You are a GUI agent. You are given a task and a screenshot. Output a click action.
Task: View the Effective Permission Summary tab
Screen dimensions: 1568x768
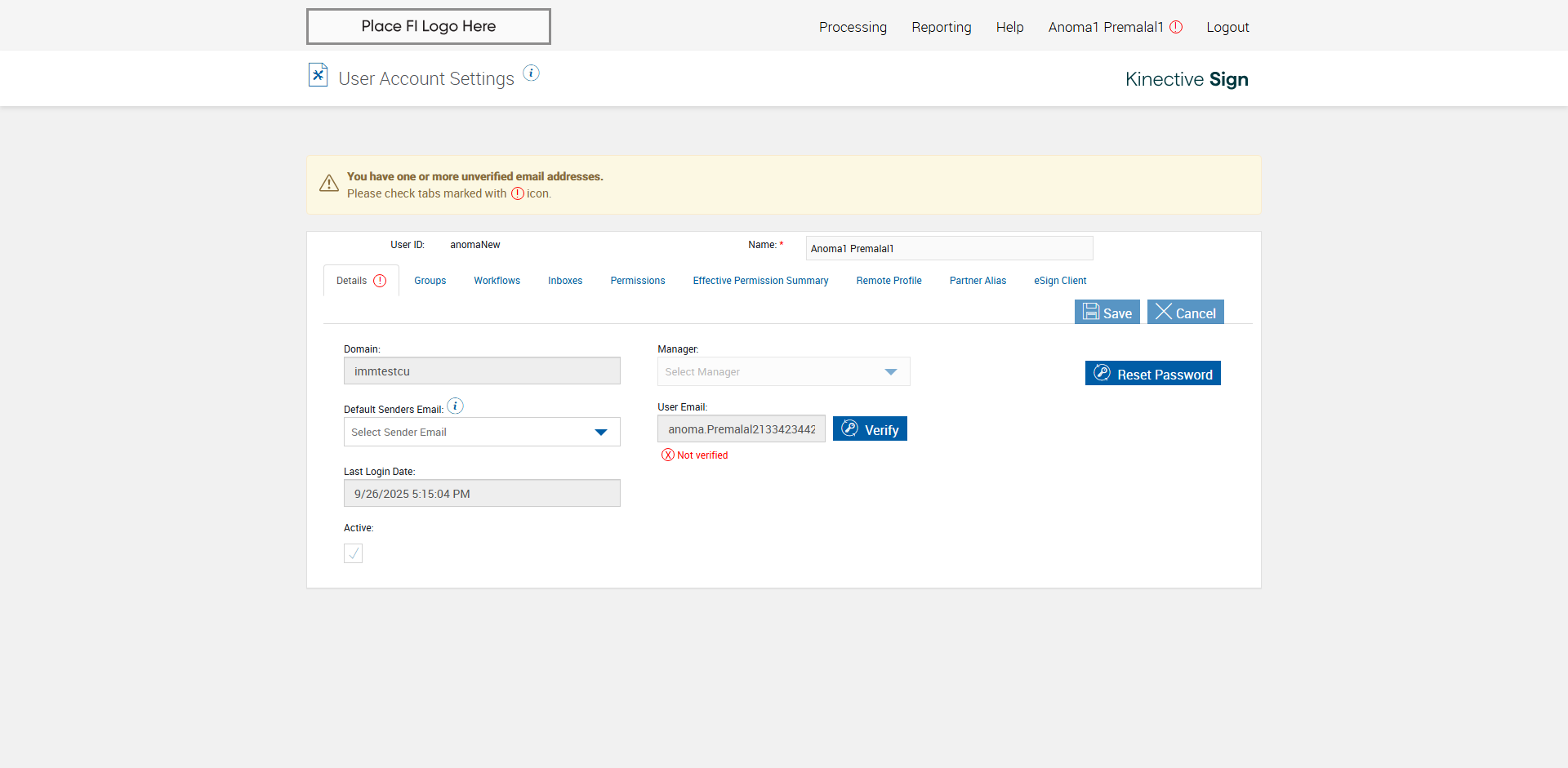pyautogui.click(x=760, y=281)
